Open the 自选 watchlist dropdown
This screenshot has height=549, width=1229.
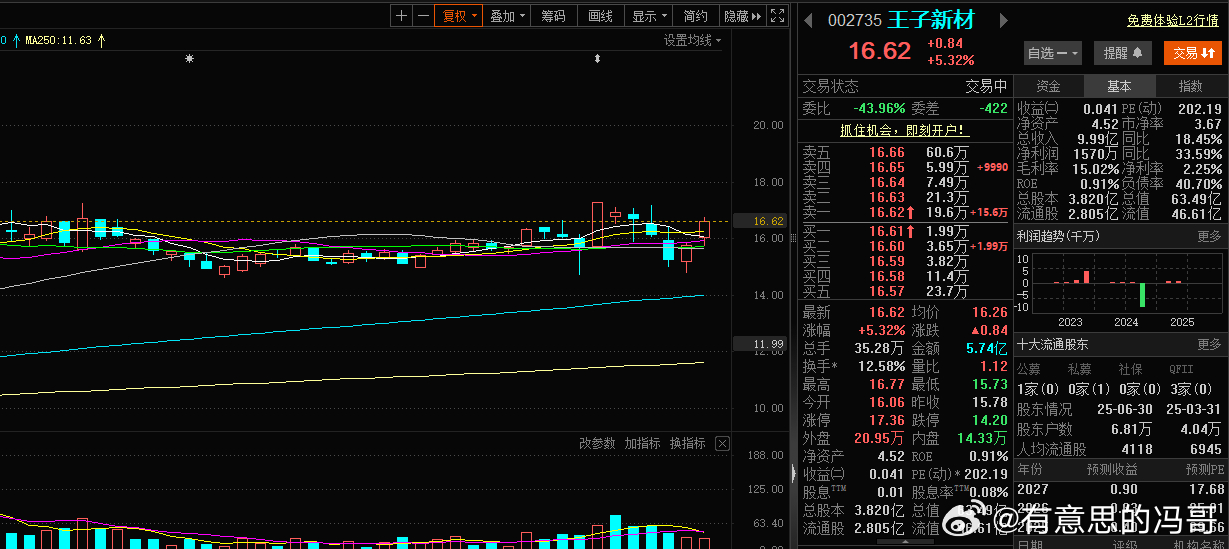click(1053, 53)
